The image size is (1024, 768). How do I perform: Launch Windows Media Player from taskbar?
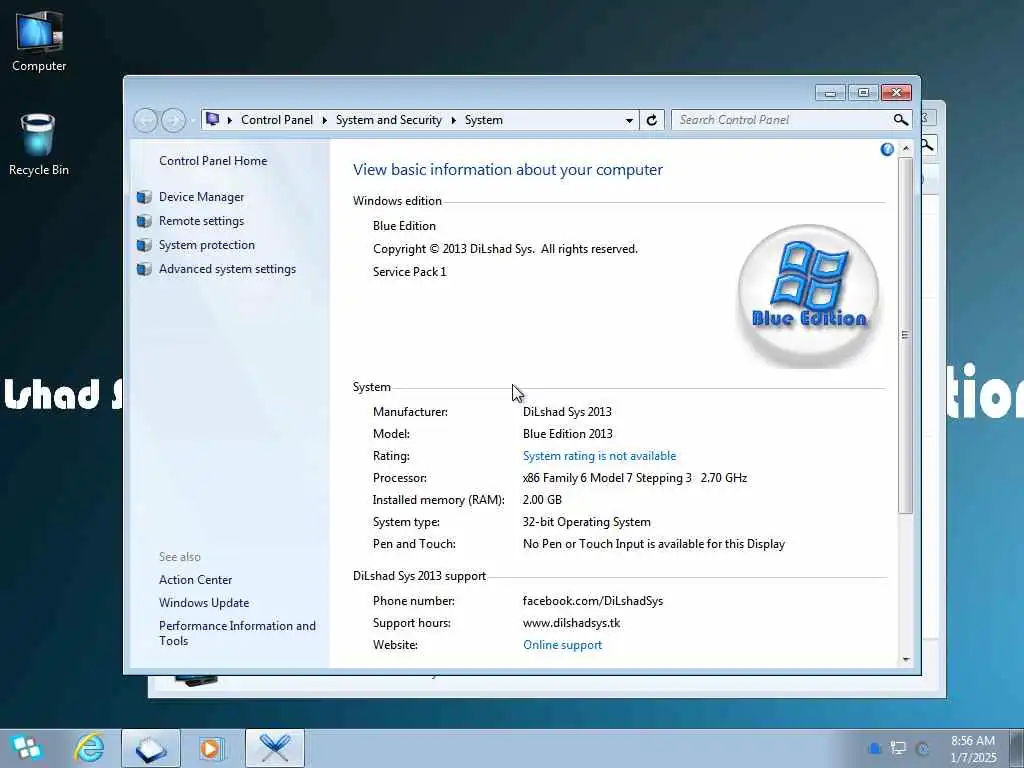click(212, 748)
